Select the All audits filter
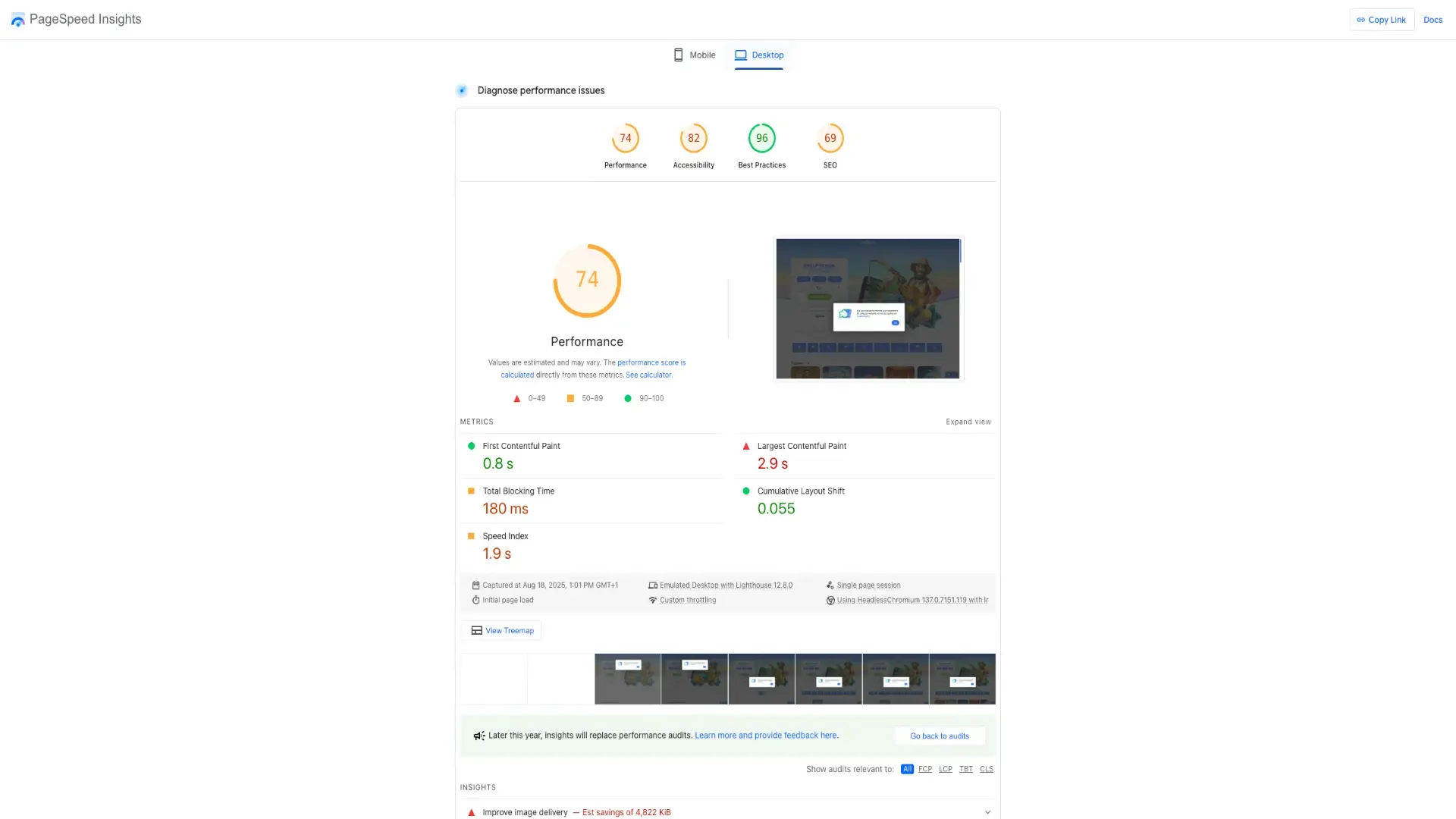Viewport: 1456px width, 819px height. point(907,769)
